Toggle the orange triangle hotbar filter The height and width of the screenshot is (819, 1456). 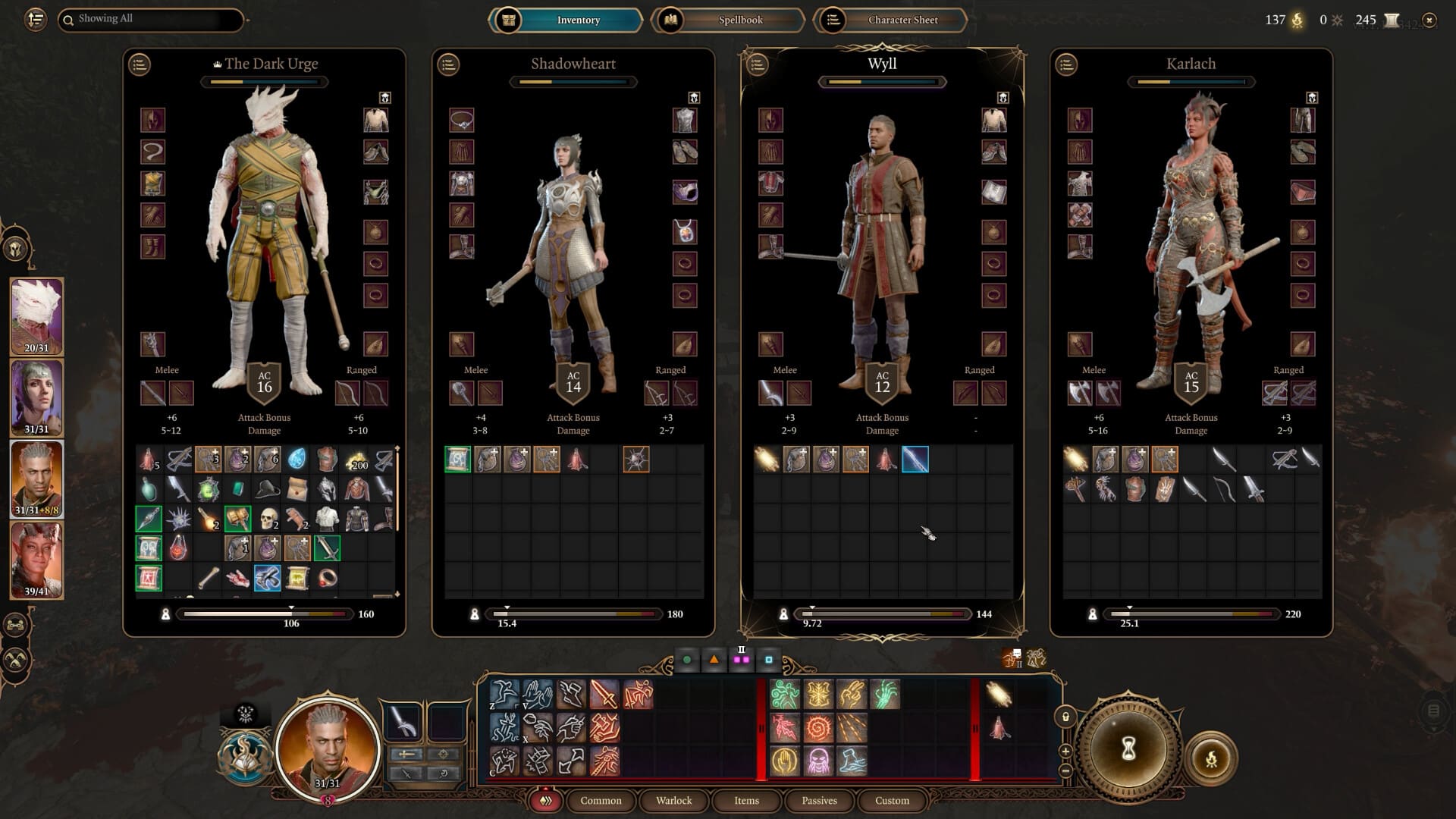(x=714, y=660)
